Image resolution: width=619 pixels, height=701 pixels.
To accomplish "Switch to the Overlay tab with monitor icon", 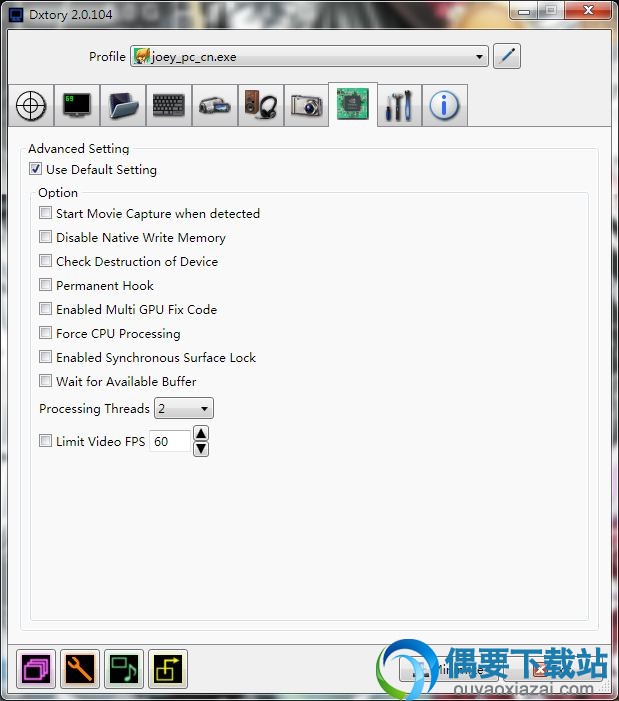I will tap(77, 106).
